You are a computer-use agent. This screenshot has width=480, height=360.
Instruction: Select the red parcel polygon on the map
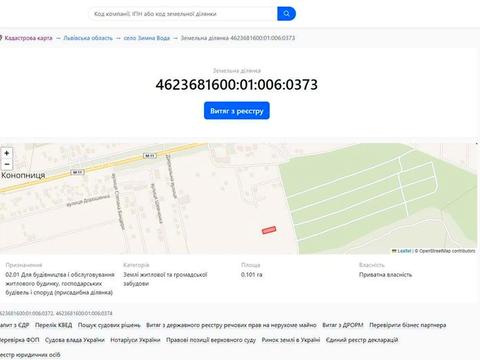(x=269, y=230)
